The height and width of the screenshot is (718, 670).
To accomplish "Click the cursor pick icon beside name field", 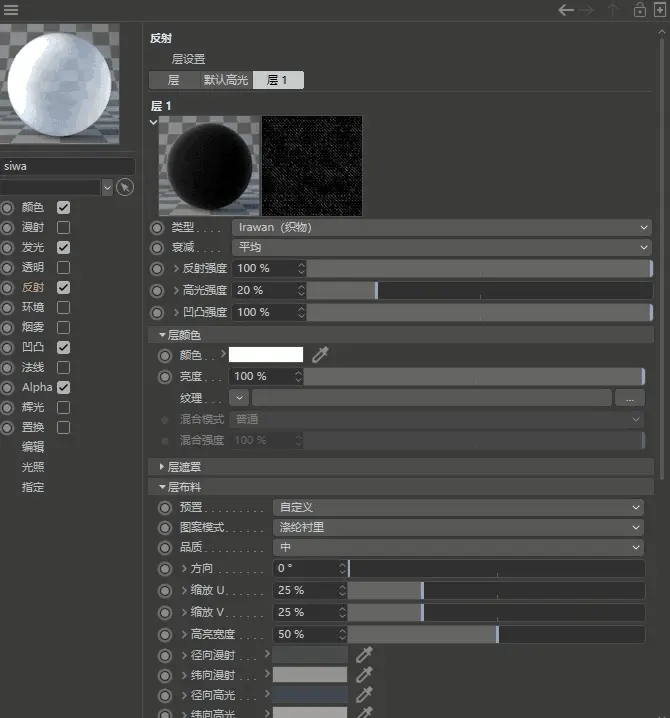I will click(x=125, y=187).
